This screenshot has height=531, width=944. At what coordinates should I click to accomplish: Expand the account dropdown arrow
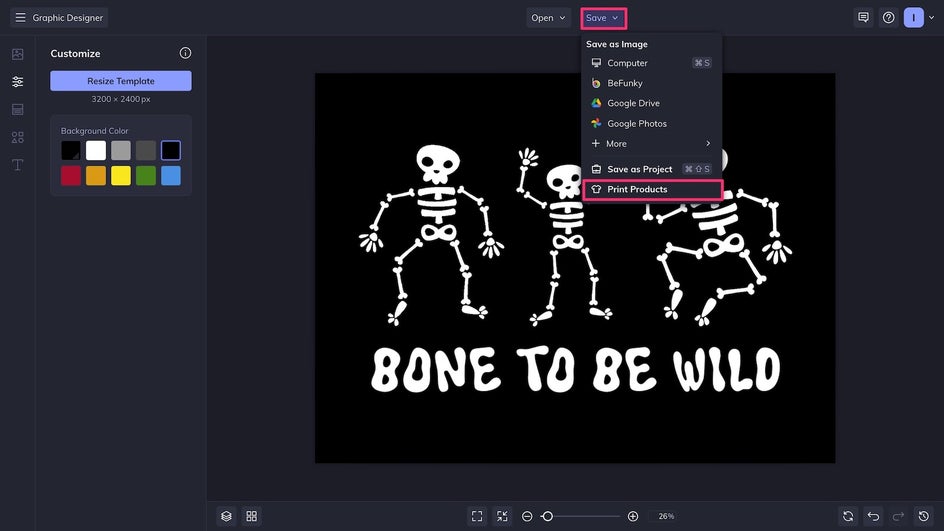coord(931,17)
